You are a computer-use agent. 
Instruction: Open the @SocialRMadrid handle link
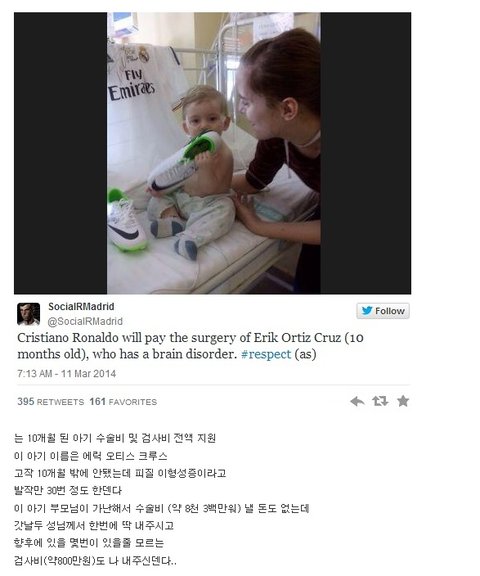click(x=85, y=321)
